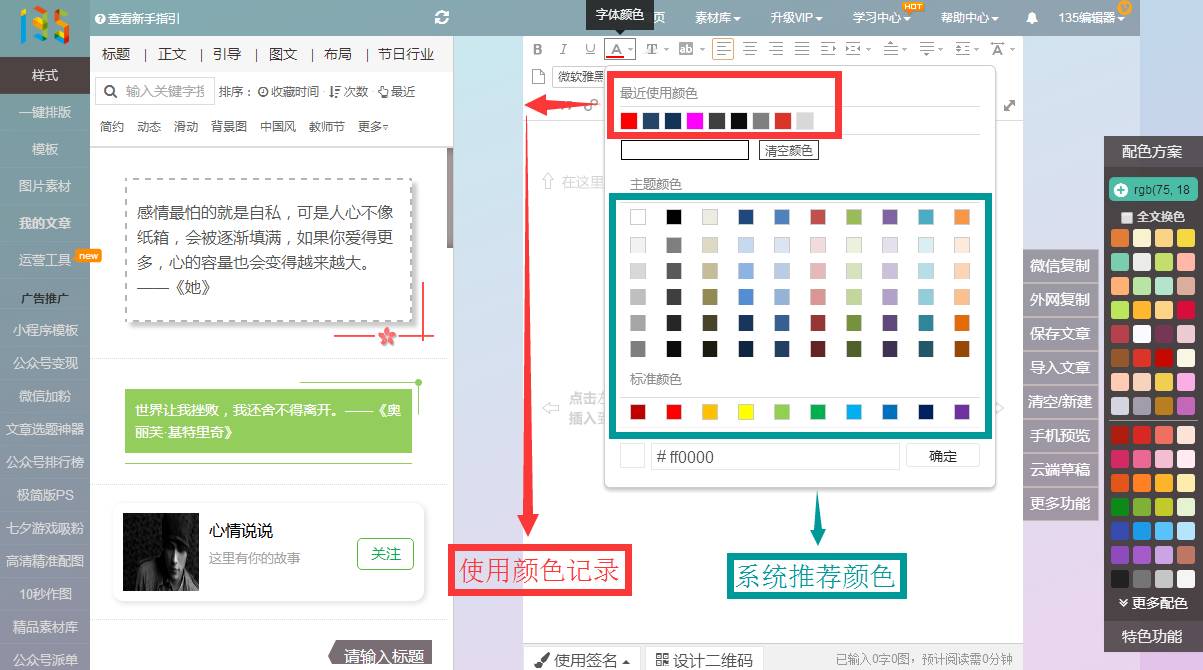Screen dimensions: 1203x670
Task: Click the refresh icon in the top bar
Action: pyautogui.click(x=442, y=18)
